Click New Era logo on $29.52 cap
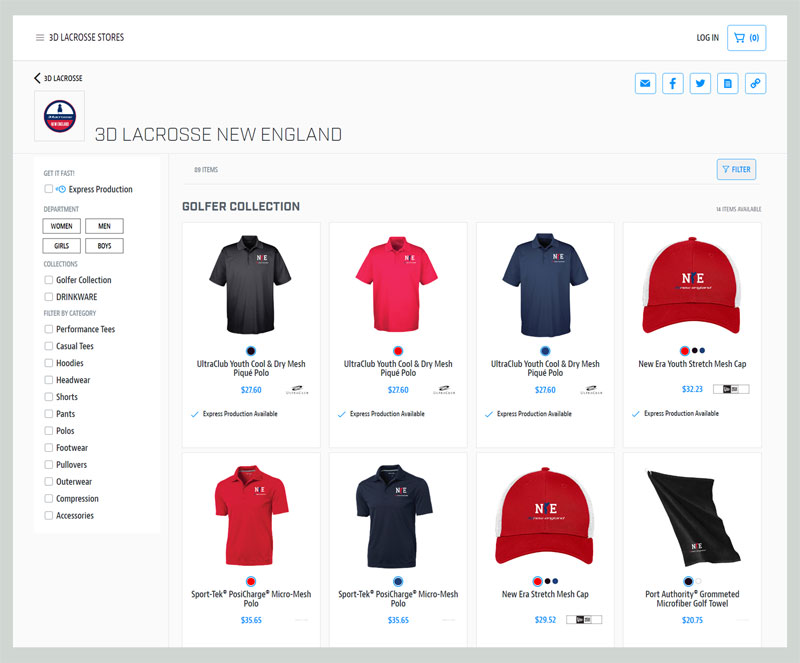The height and width of the screenshot is (663, 800). [584, 620]
